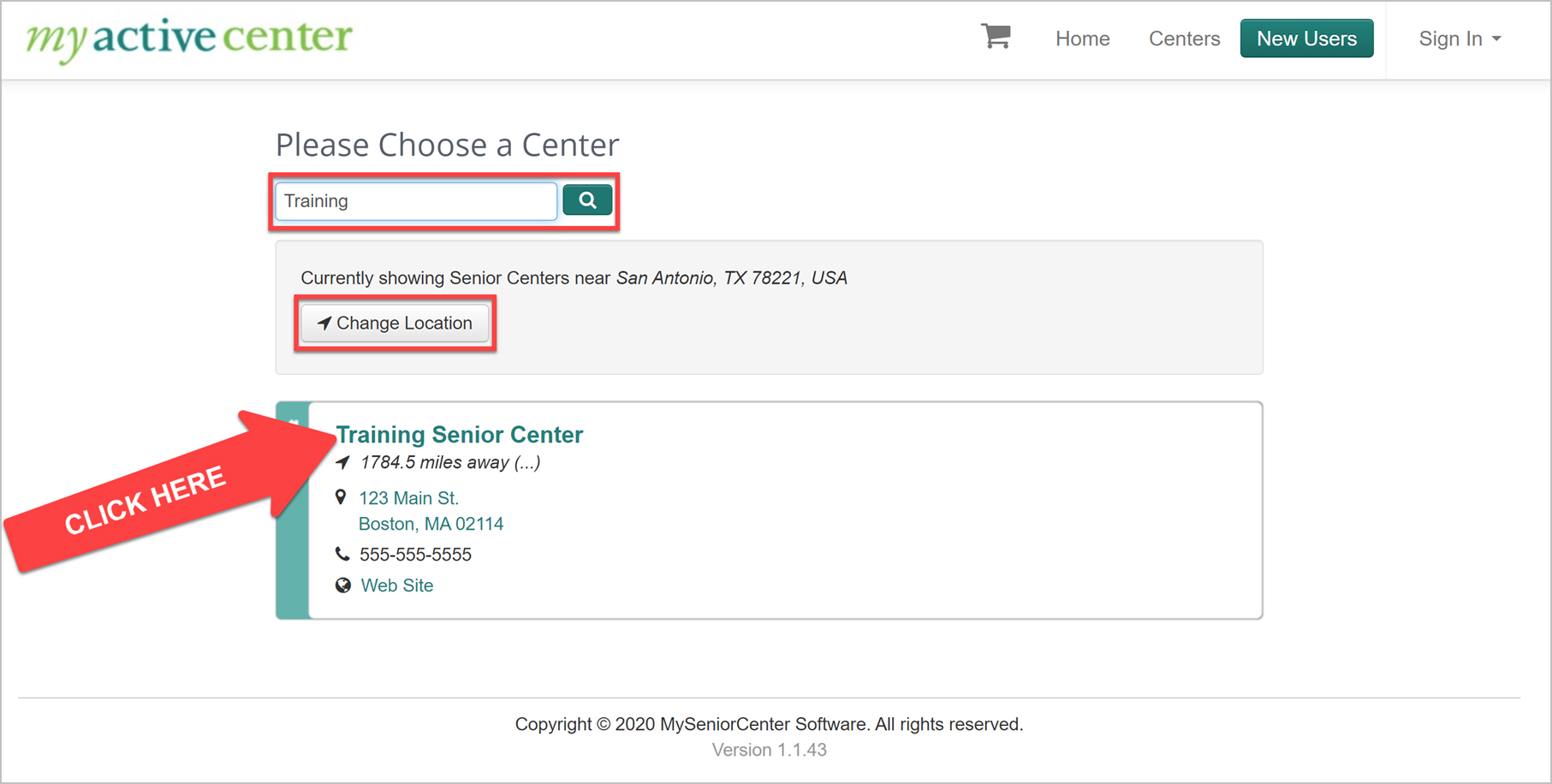Screen dimensions: 1552x784
Task: Click the globe icon beside Web Site
Action: coord(342,585)
